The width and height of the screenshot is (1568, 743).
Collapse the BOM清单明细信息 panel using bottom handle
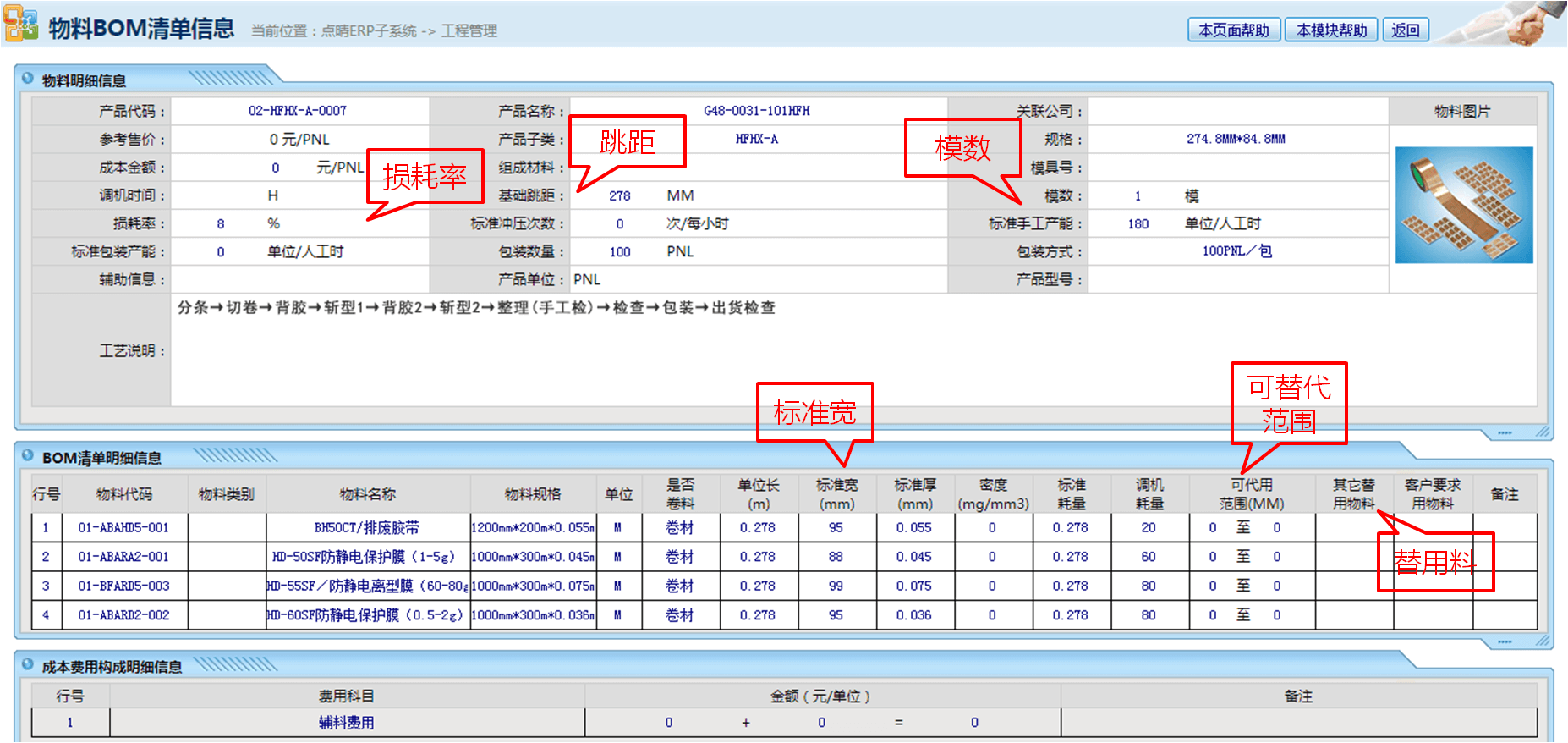tap(1505, 642)
